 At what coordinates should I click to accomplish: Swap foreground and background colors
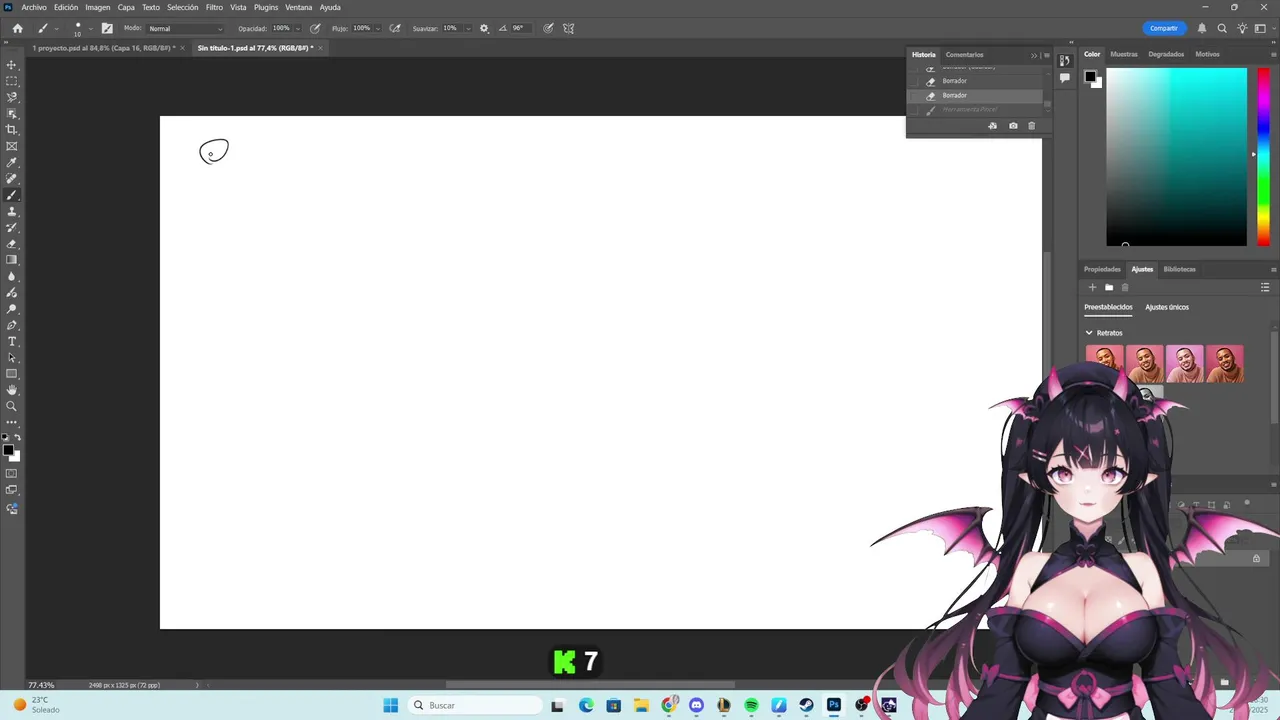17,438
